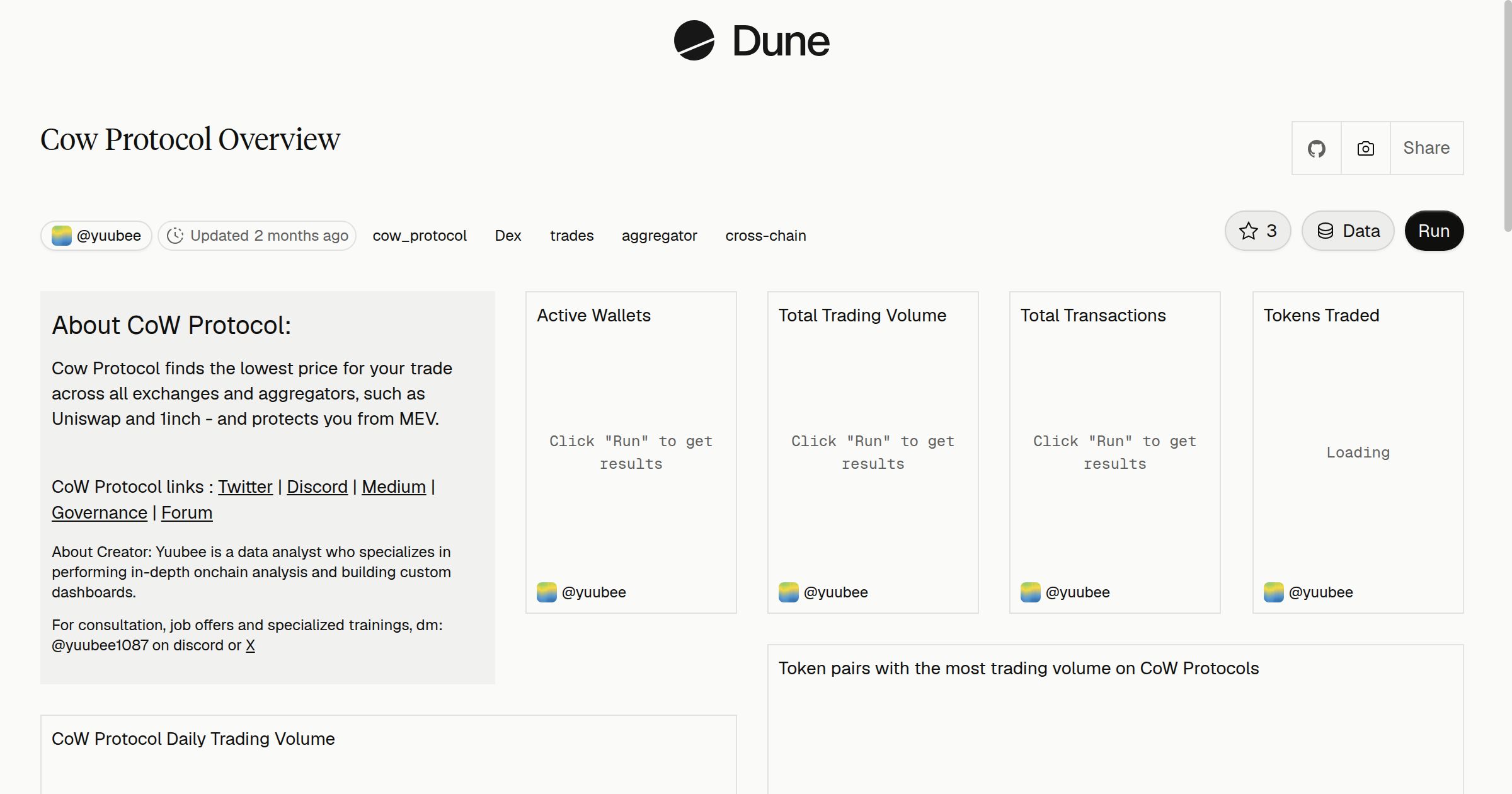Image resolution: width=1512 pixels, height=794 pixels.
Task: Click the page vertical scrollbar
Action: 1508,117
